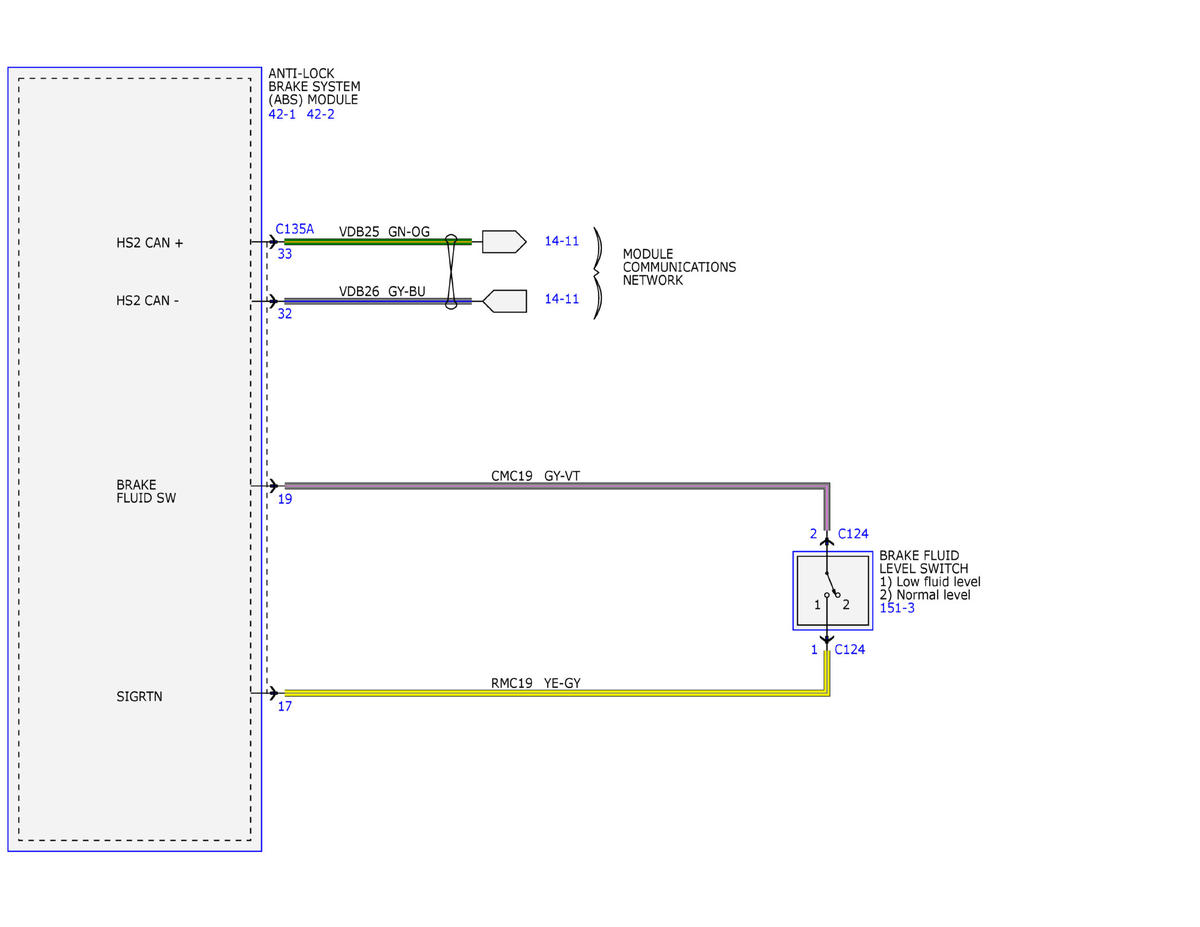
Task: Click connector label C135A
Action: coord(295,229)
